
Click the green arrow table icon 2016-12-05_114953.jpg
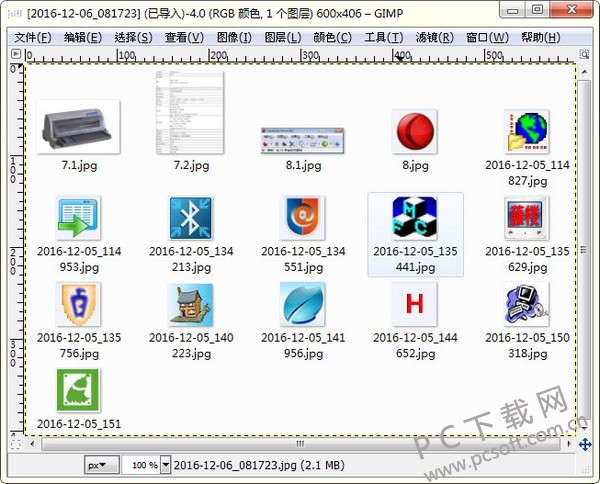click(78, 218)
